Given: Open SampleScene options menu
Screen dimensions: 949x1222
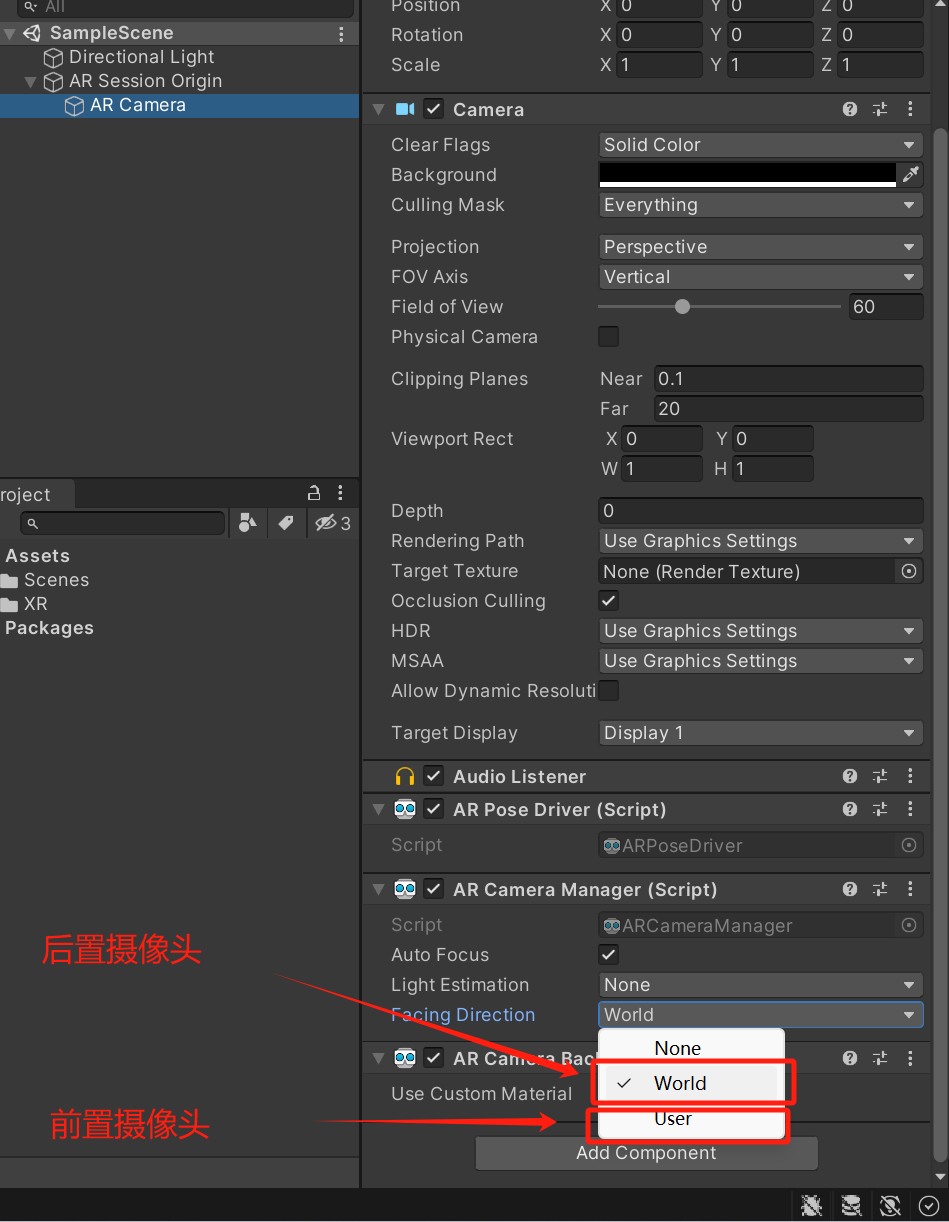Looking at the screenshot, I should tap(341, 34).
